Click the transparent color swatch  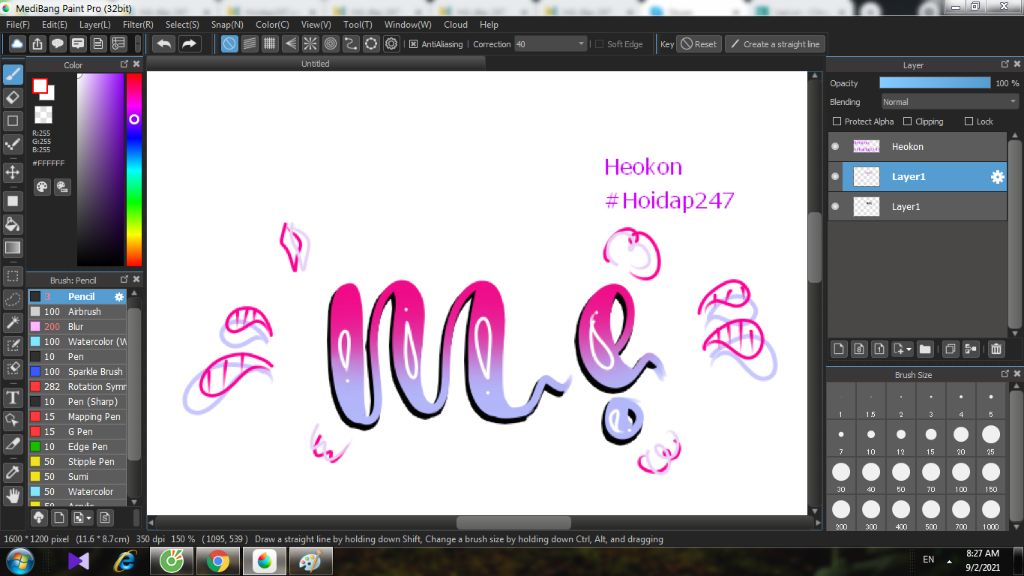point(43,115)
